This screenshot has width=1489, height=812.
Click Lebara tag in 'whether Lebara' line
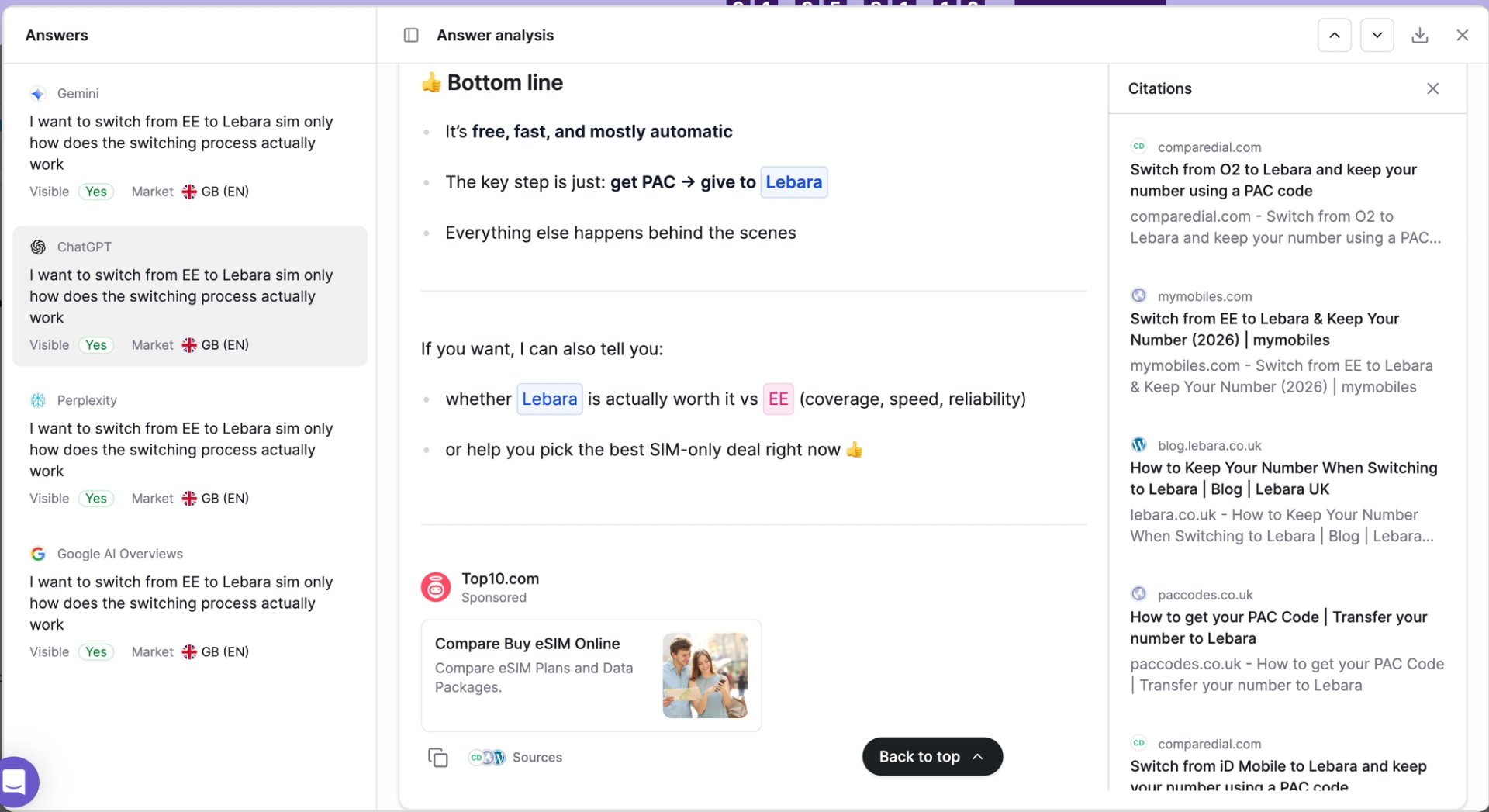tap(549, 399)
